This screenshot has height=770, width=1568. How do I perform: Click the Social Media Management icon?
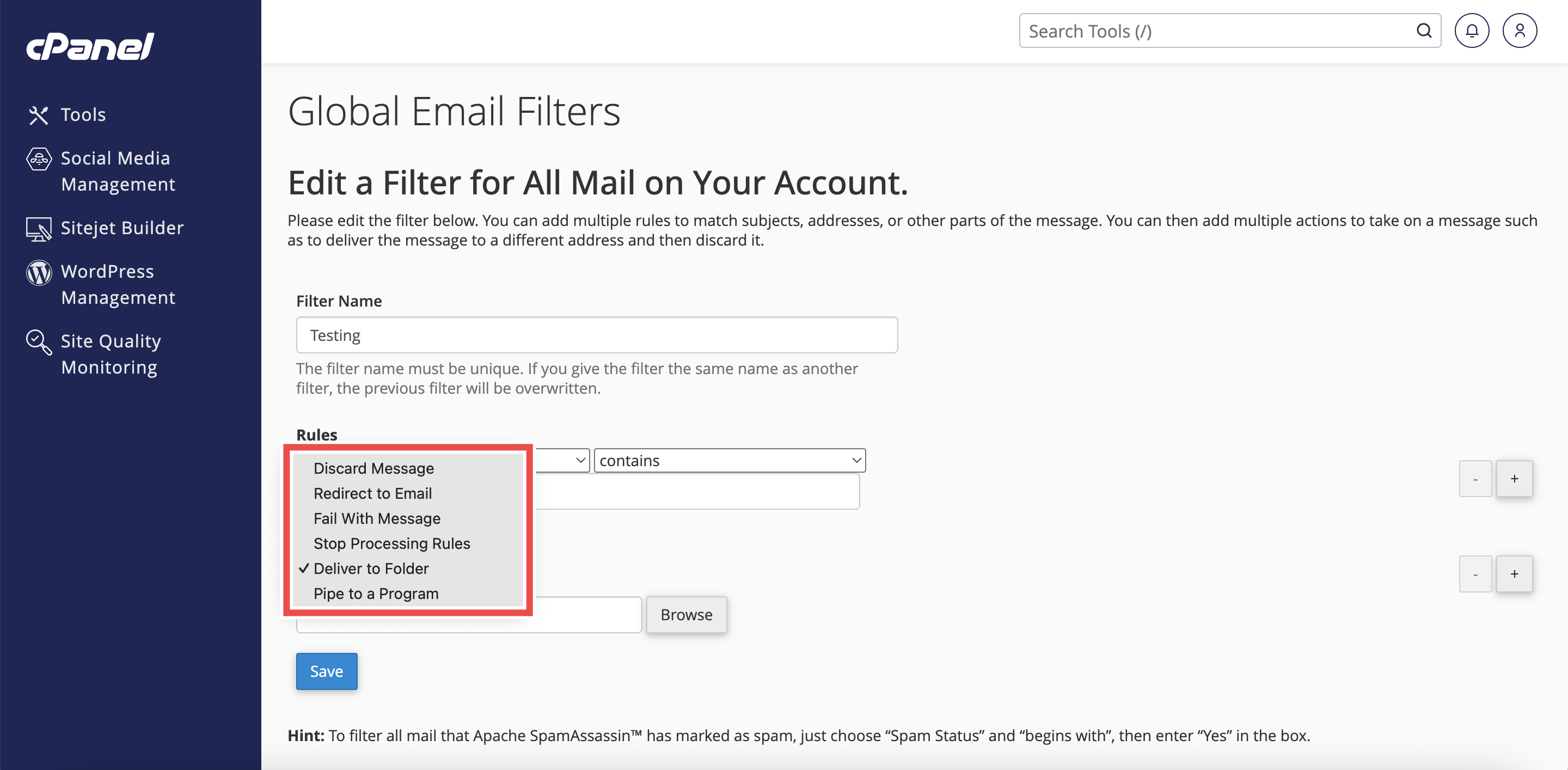click(x=39, y=160)
